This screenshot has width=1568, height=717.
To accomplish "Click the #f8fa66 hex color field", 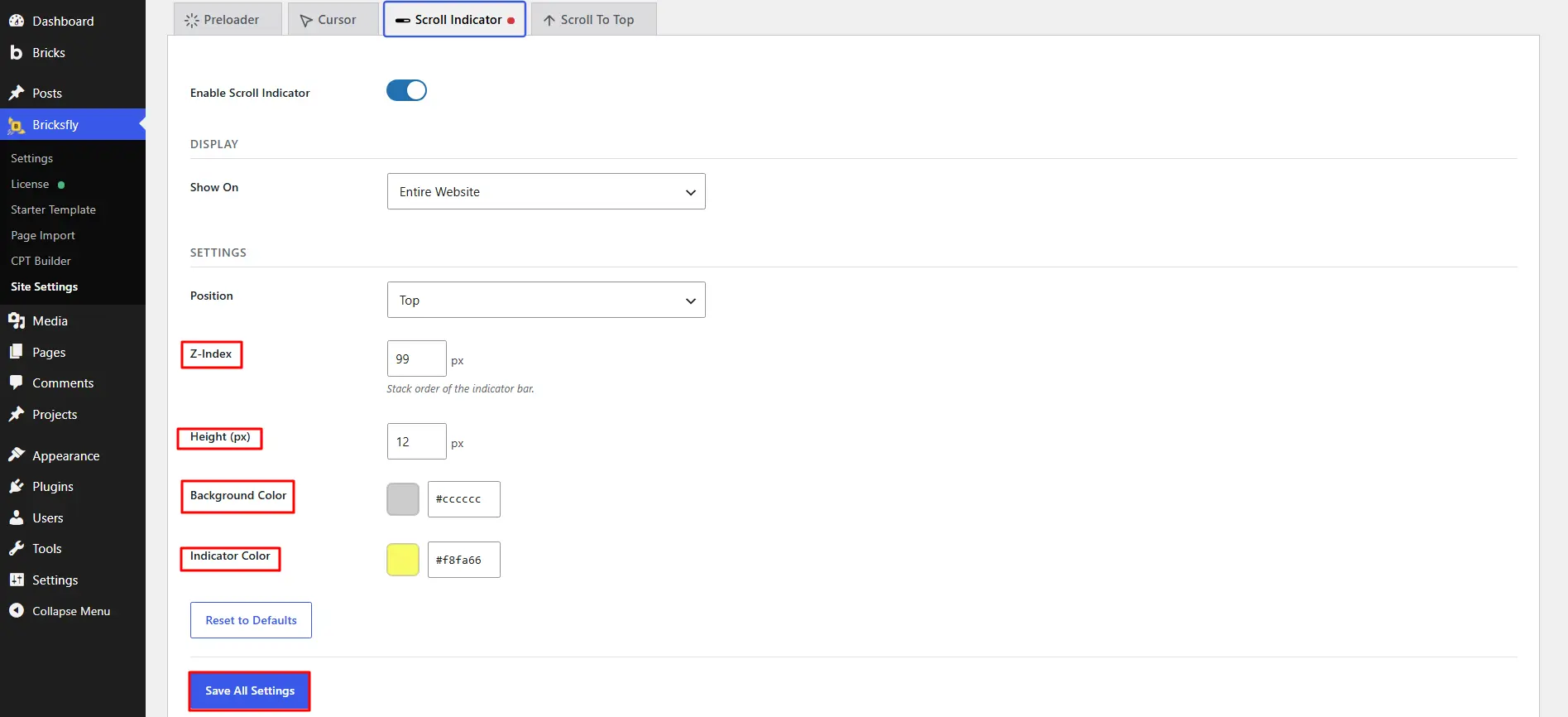I will click(463, 560).
